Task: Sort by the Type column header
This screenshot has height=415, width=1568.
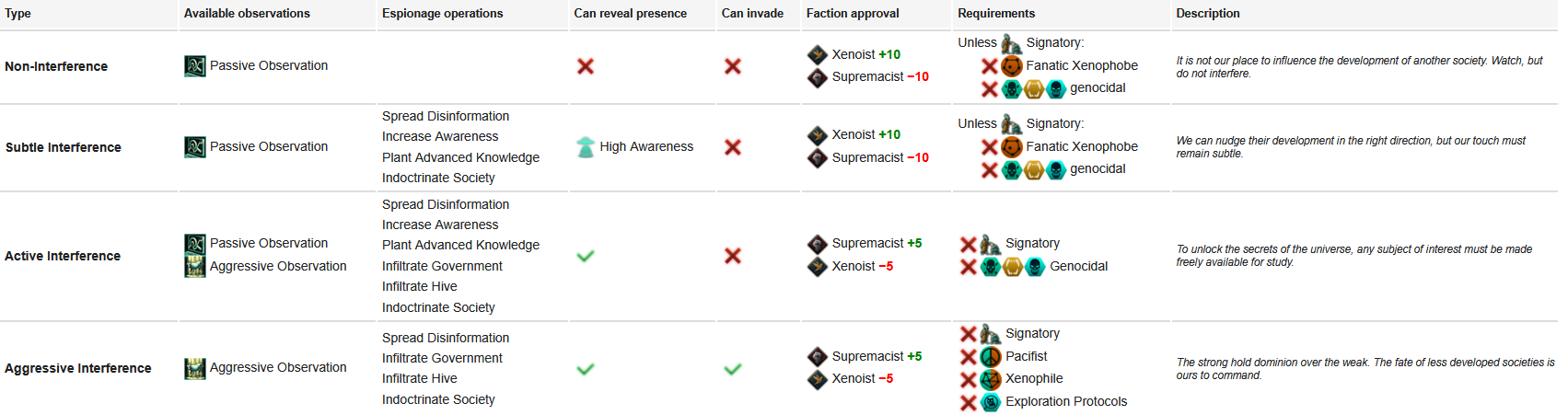Action: (17, 14)
